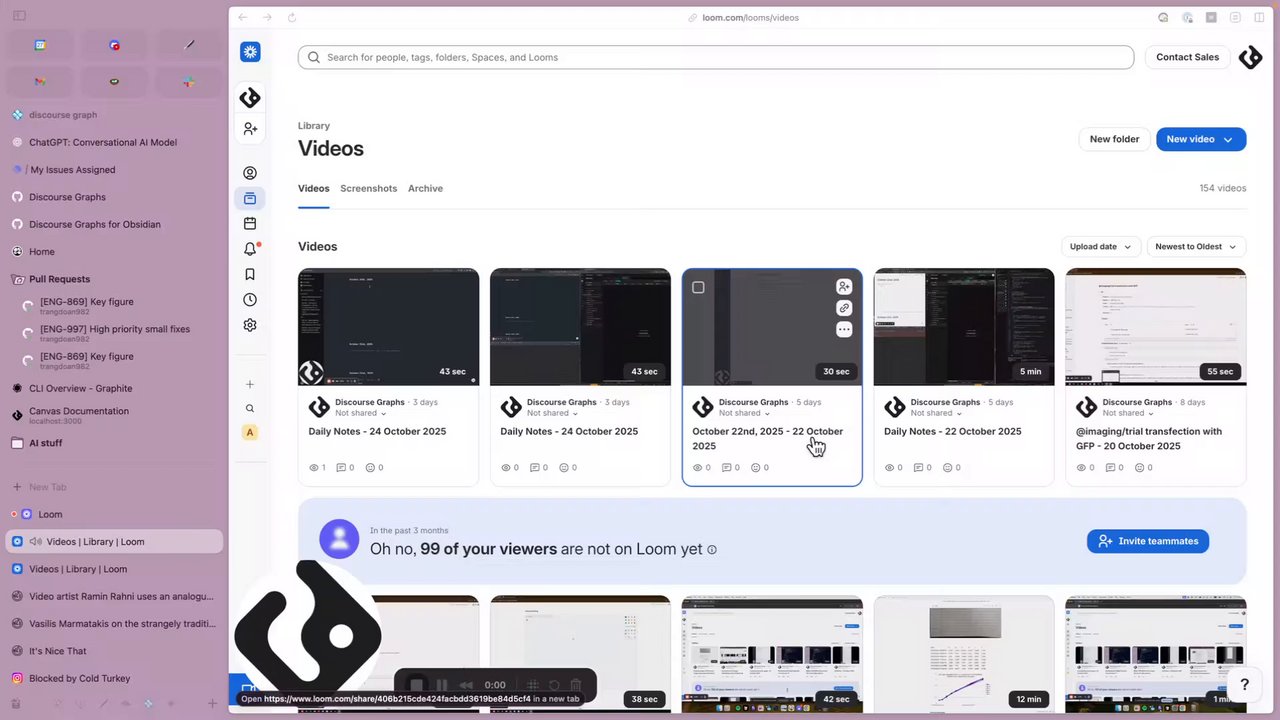Viewport: 1280px width, 720px height.
Task: Click the browser reload icon
Action: pos(292,17)
